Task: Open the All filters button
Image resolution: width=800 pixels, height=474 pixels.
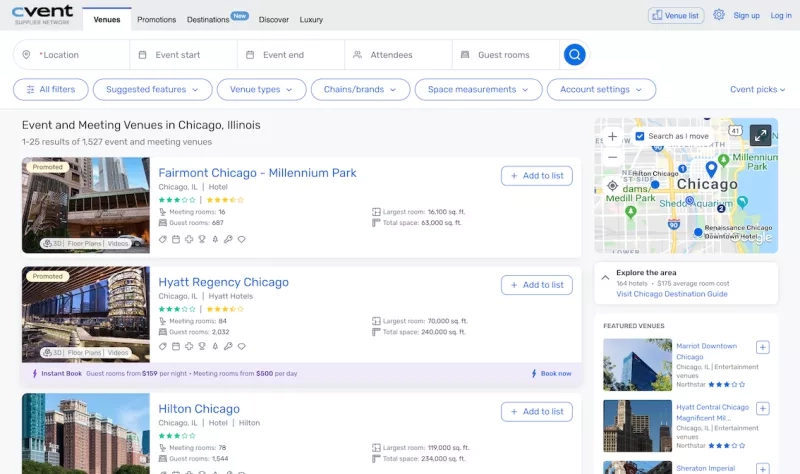Action: click(51, 89)
